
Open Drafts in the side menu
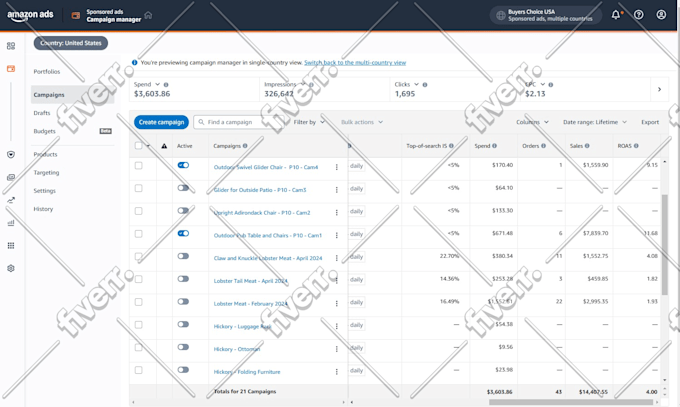[42, 113]
